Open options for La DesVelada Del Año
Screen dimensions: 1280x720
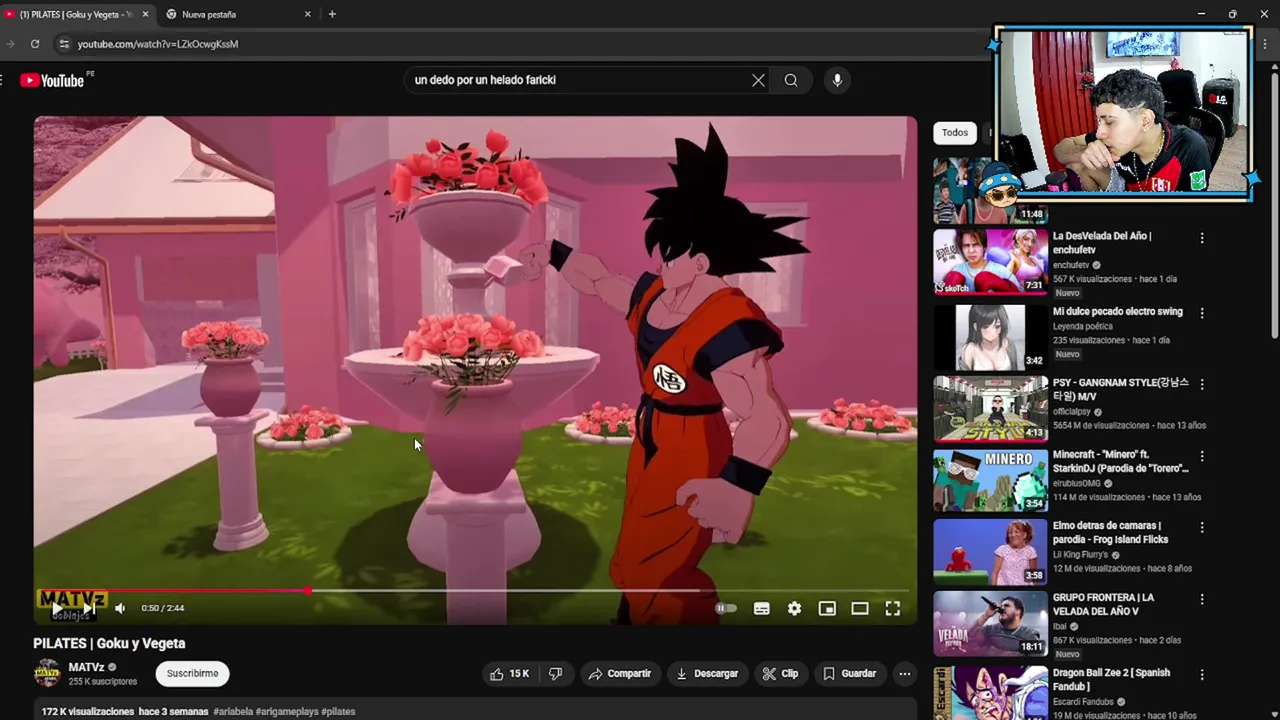1202,239
